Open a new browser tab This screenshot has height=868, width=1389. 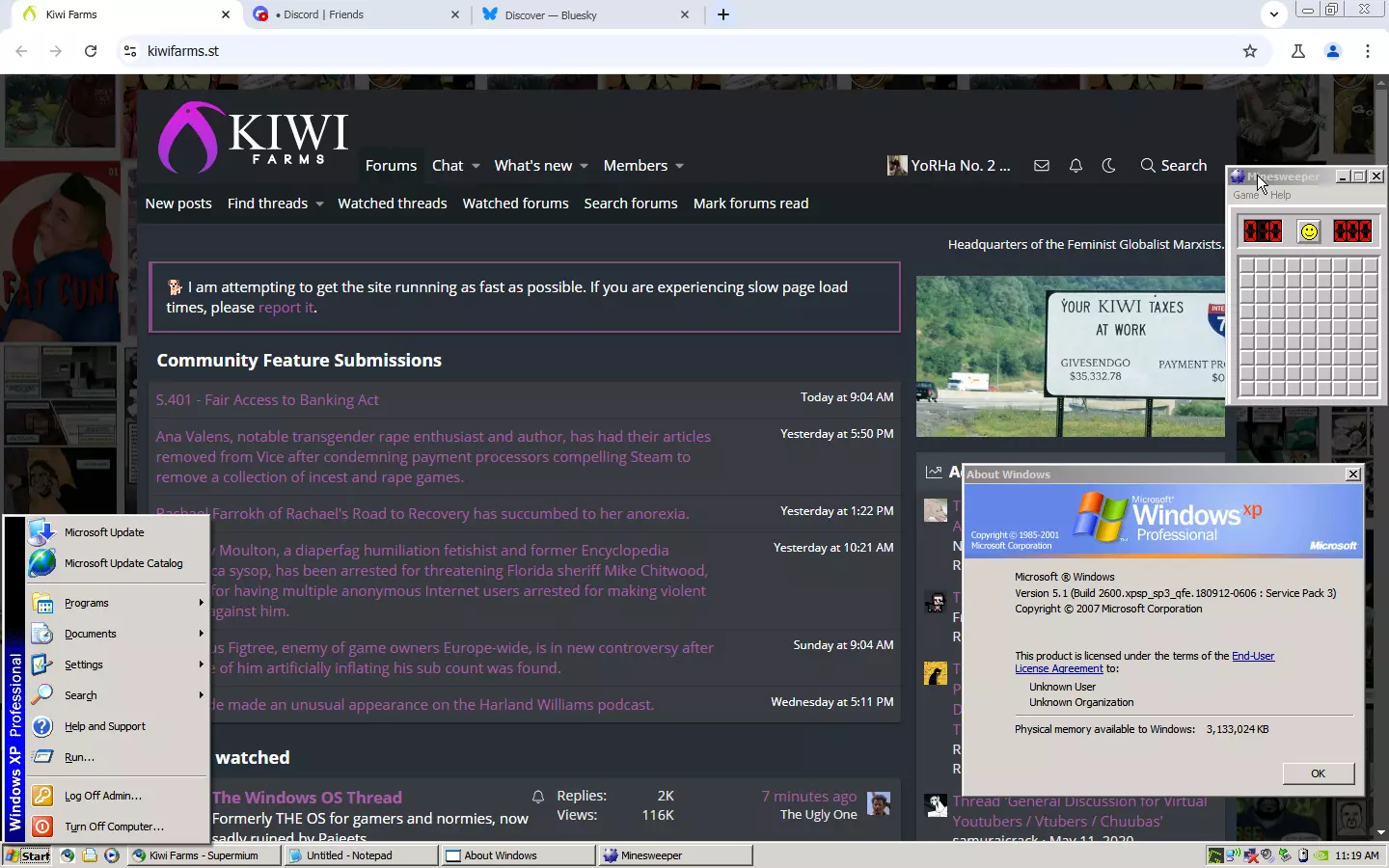pyautogui.click(x=723, y=14)
